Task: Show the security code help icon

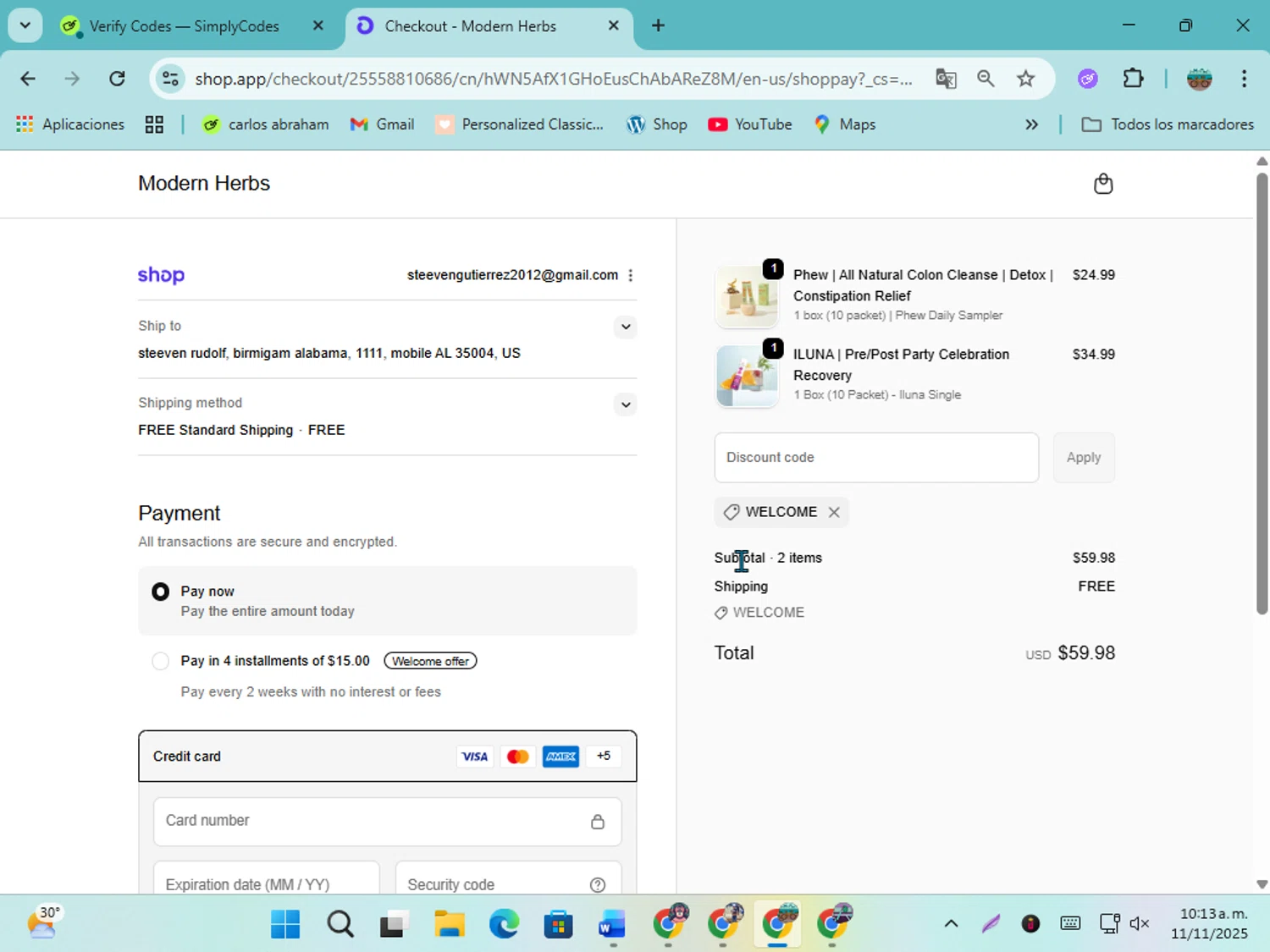Action: pyautogui.click(x=598, y=884)
